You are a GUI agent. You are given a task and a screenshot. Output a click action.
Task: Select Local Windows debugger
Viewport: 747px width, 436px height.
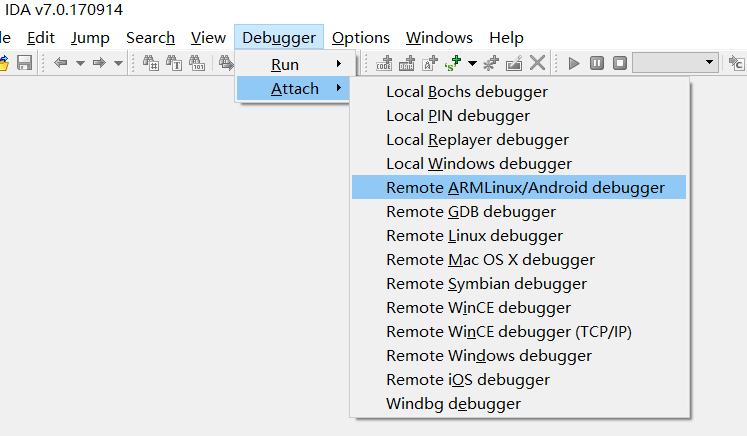519,163
